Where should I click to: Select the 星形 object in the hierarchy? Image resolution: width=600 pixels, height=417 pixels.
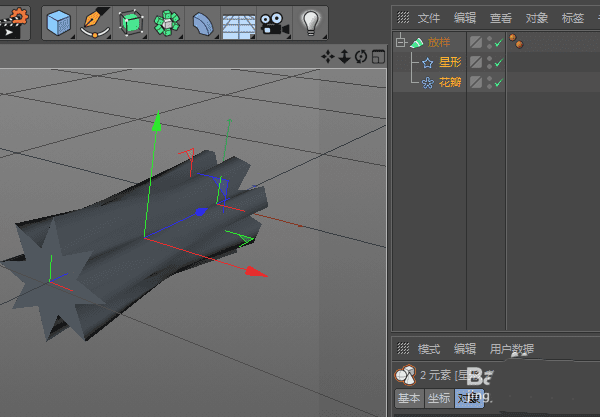coord(450,62)
